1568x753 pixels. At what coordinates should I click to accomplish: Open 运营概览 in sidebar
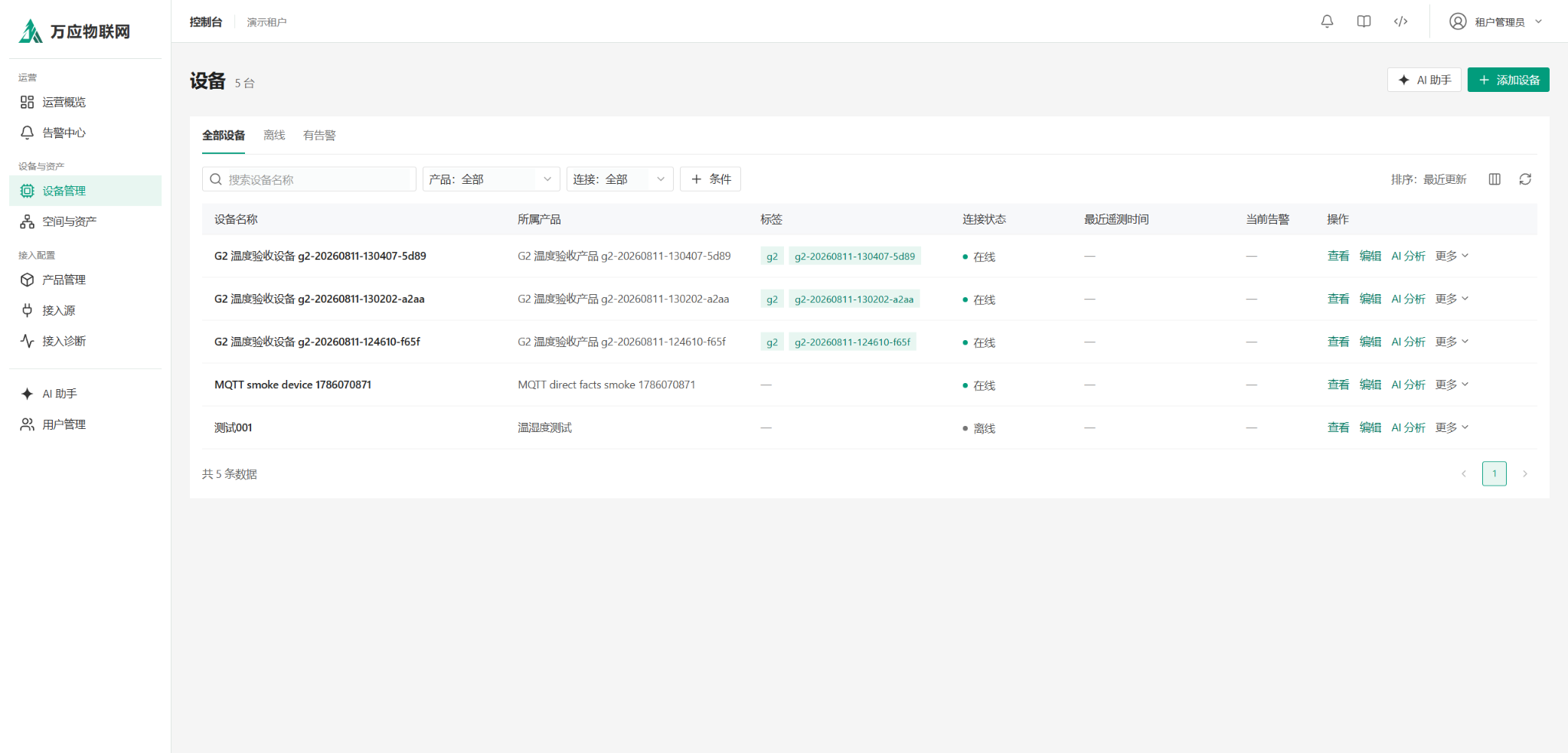[85, 102]
